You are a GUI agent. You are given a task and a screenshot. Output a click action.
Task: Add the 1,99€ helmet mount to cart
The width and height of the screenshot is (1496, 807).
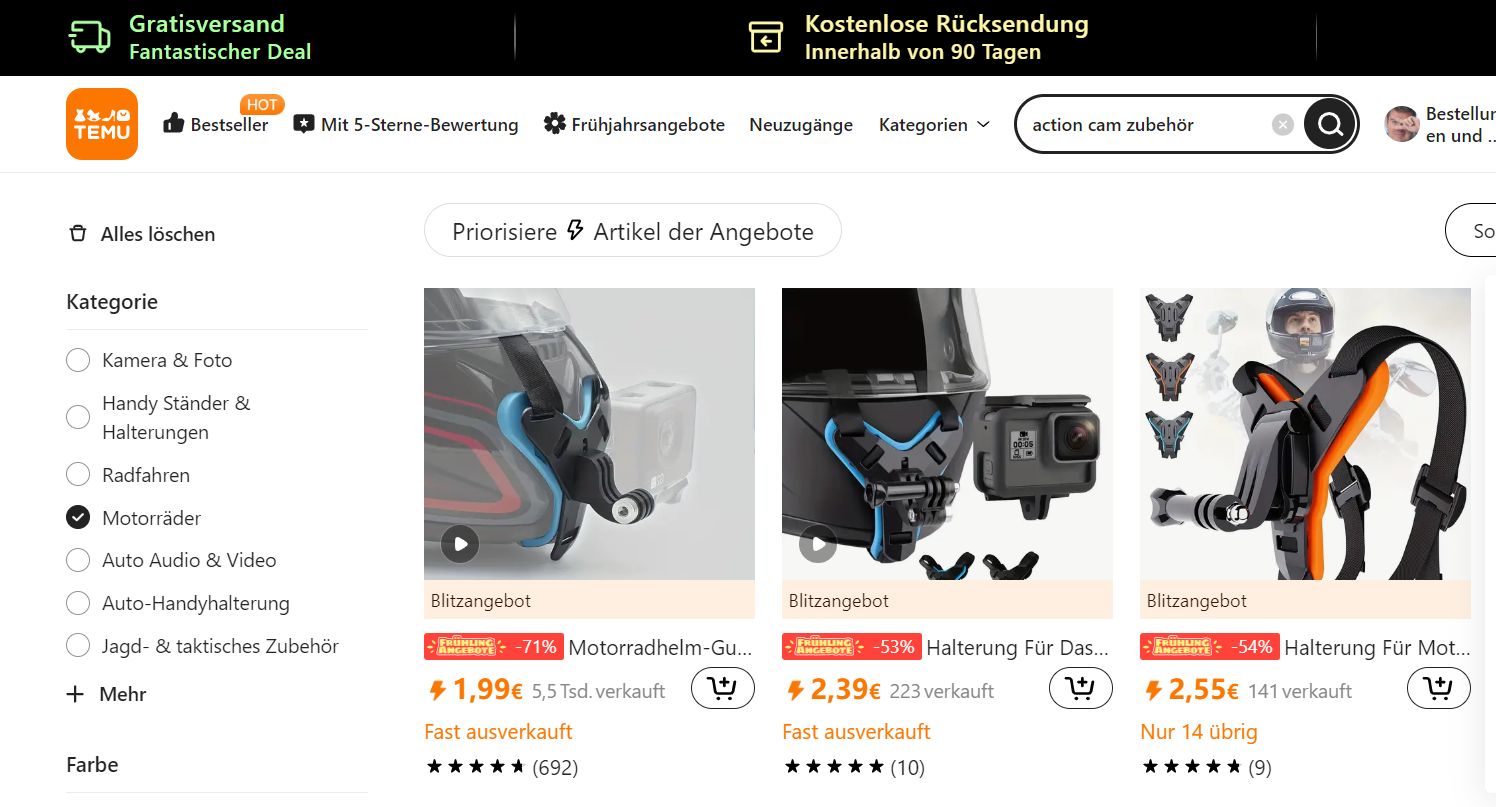coord(723,688)
